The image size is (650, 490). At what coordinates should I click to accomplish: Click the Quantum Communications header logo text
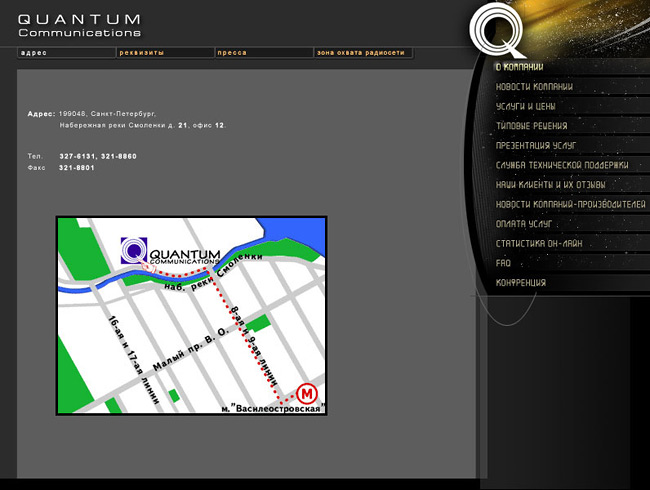pos(80,26)
